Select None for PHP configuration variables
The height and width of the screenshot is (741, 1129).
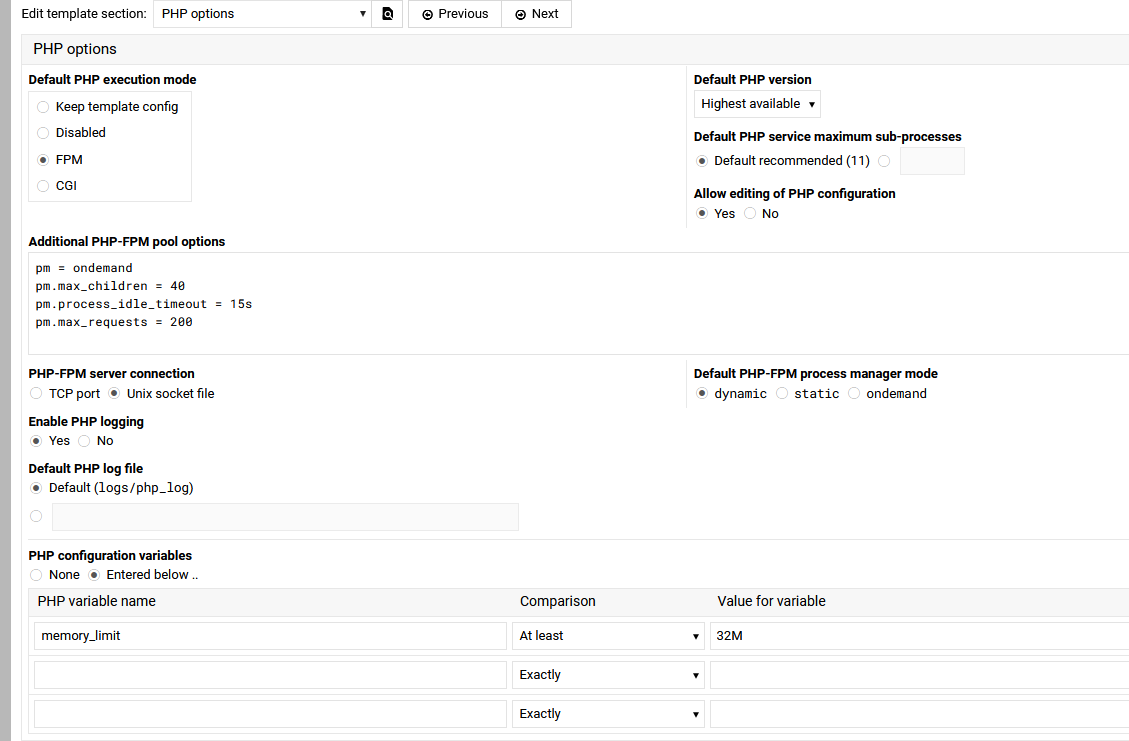point(36,575)
